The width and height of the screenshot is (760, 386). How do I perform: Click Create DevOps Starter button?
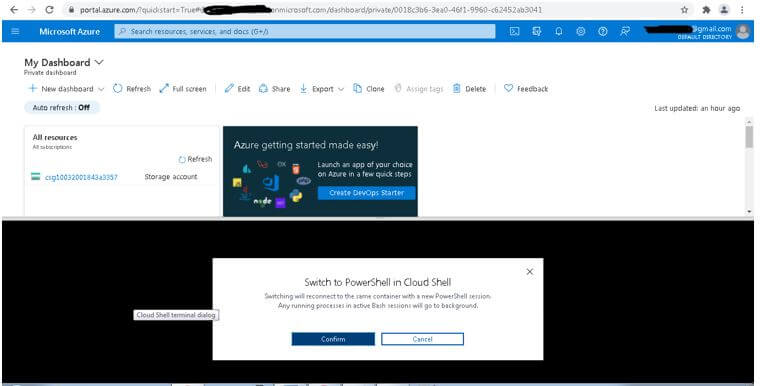coord(366,193)
